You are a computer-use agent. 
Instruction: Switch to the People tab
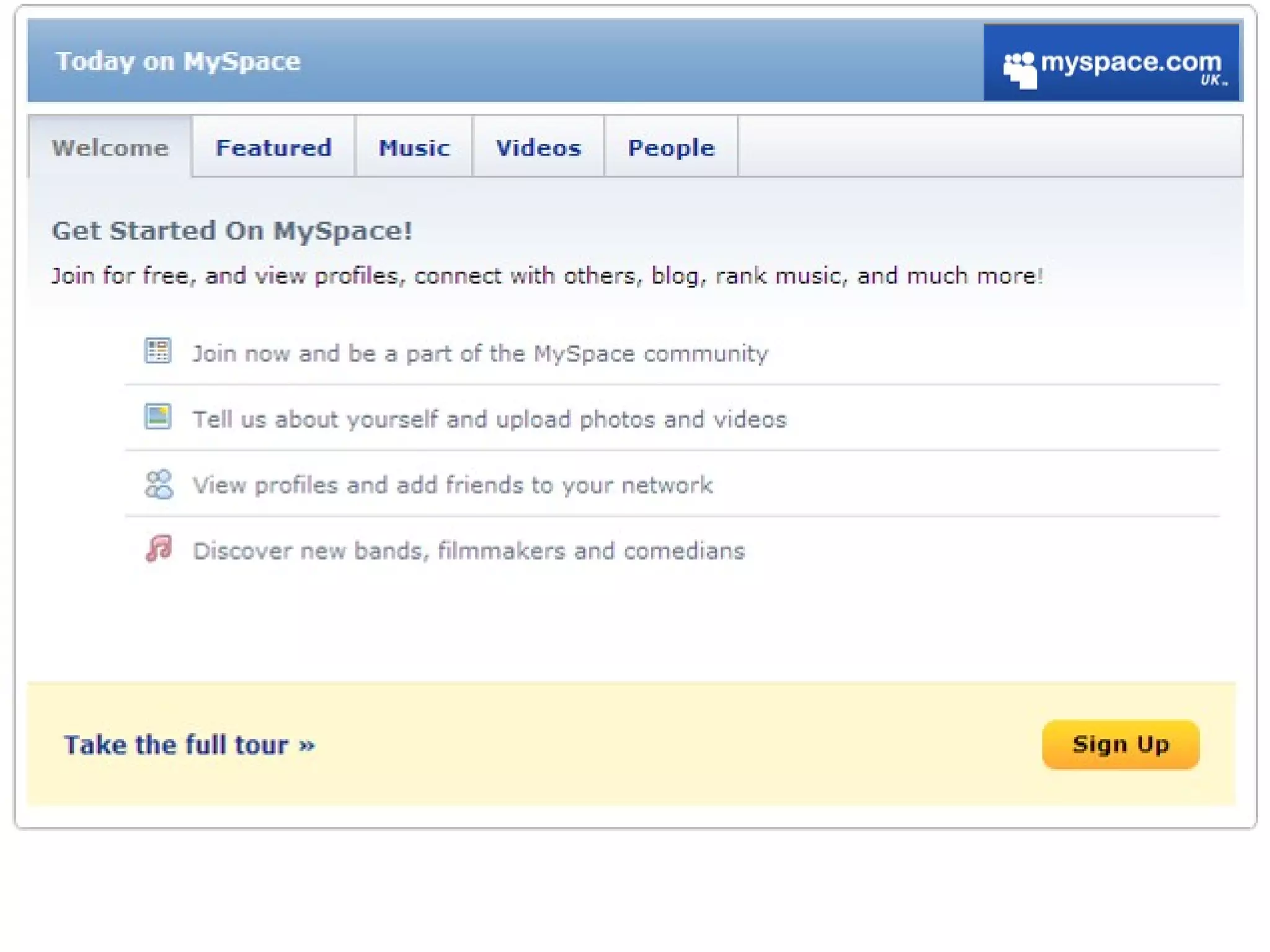[671, 148]
